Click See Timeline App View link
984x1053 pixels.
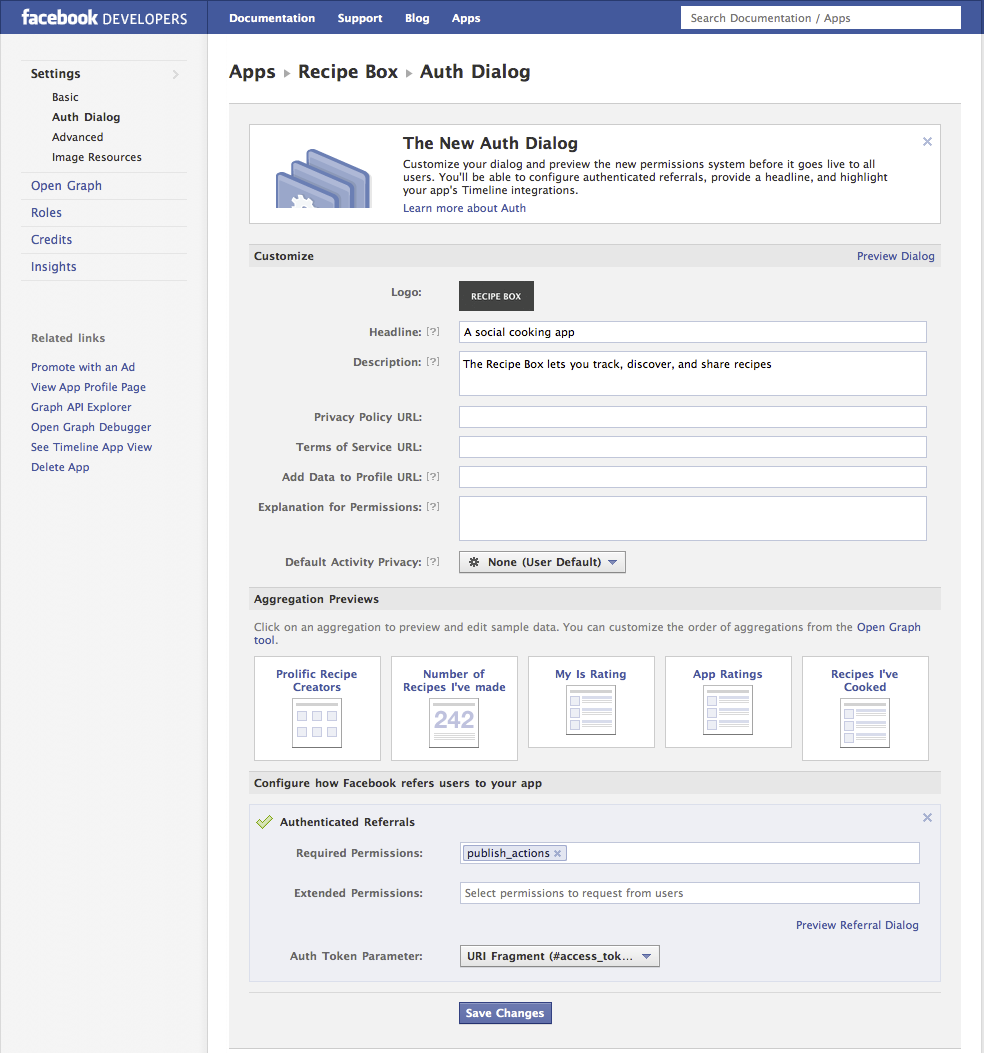[91, 447]
